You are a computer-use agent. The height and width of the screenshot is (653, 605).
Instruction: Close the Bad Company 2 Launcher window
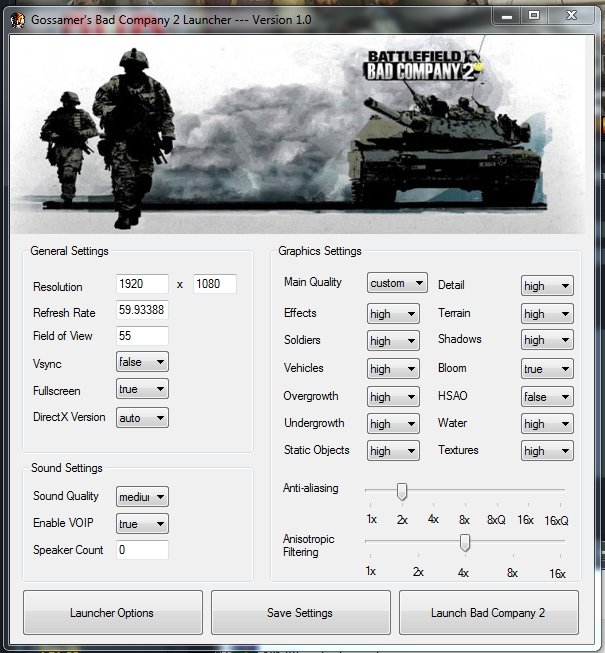(x=571, y=16)
